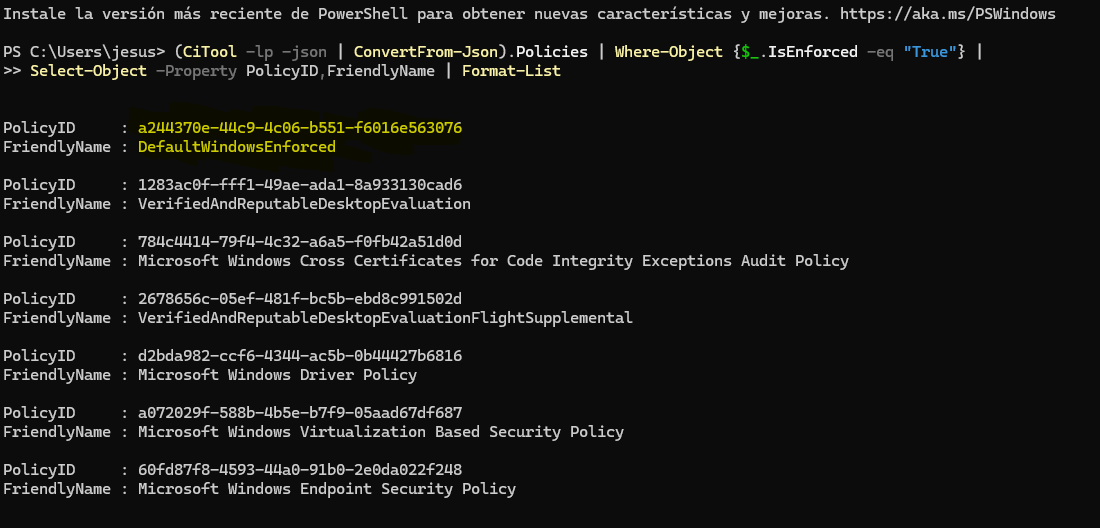Click VerifiedAndReputableDesktopEvaluationFlightSupplemental name
Image resolution: width=1100 pixels, height=528 pixels.
pos(385,317)
